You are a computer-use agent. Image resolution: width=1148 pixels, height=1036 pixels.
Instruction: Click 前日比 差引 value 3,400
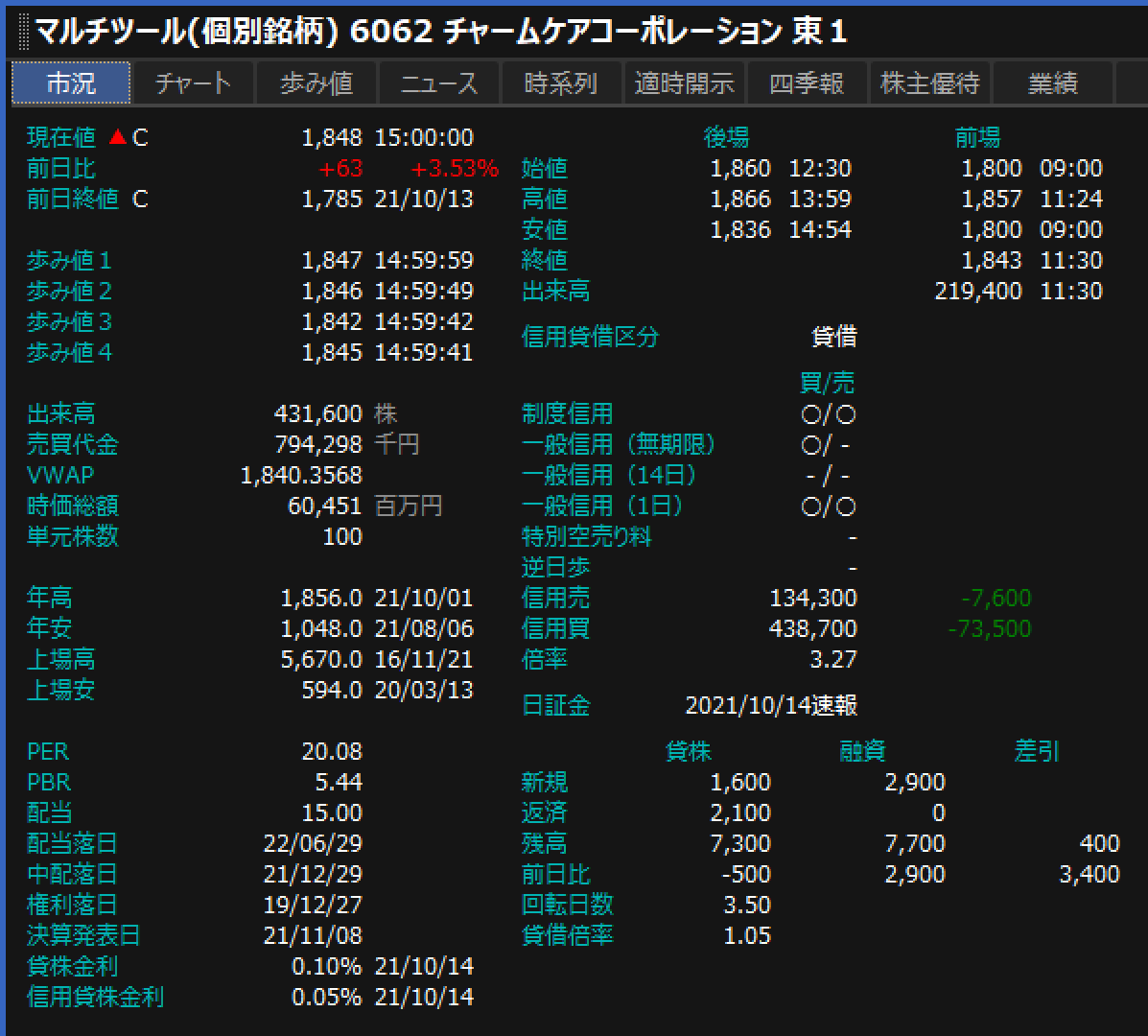click(1089, 874)
